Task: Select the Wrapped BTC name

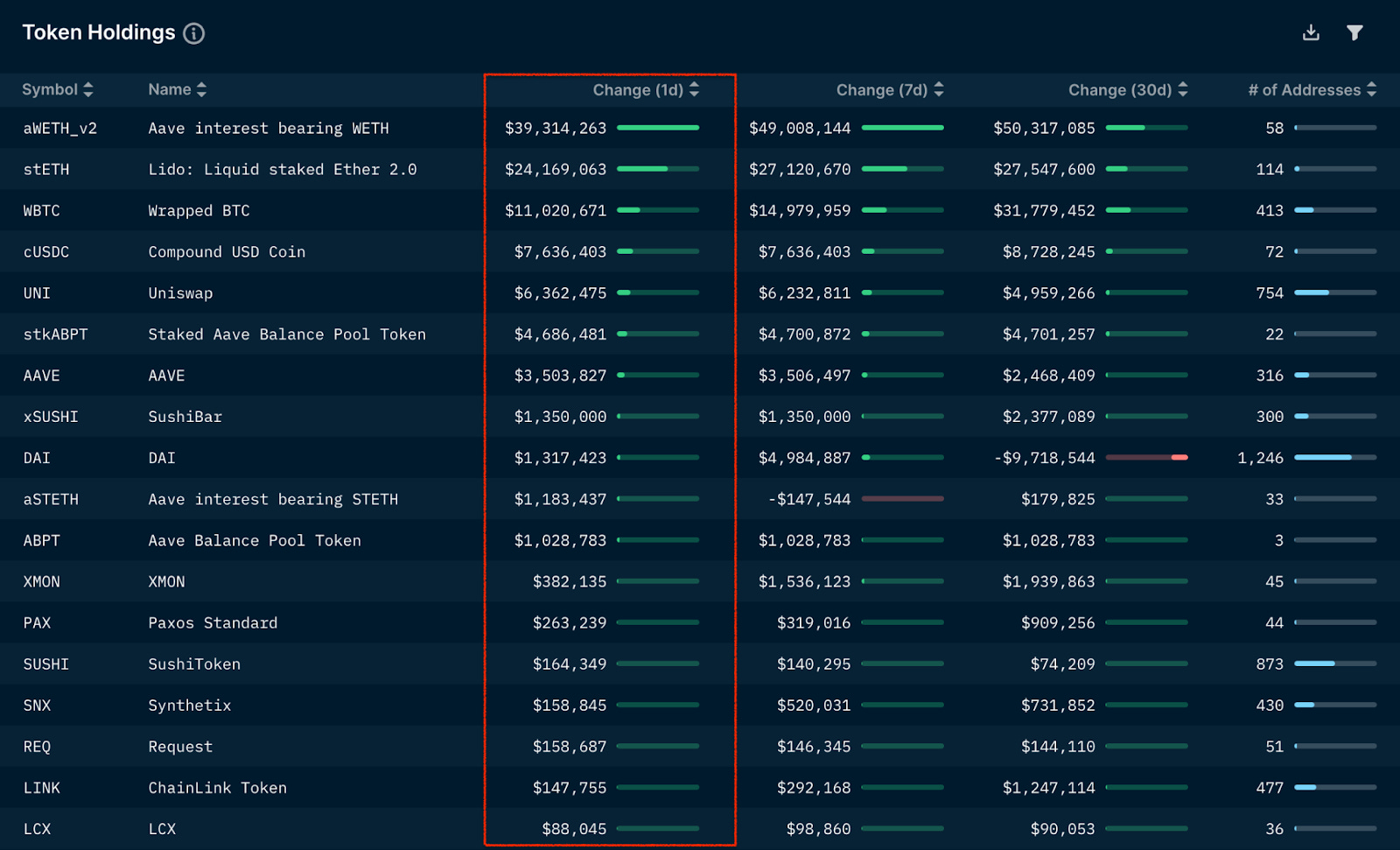Action: point(199,211)
